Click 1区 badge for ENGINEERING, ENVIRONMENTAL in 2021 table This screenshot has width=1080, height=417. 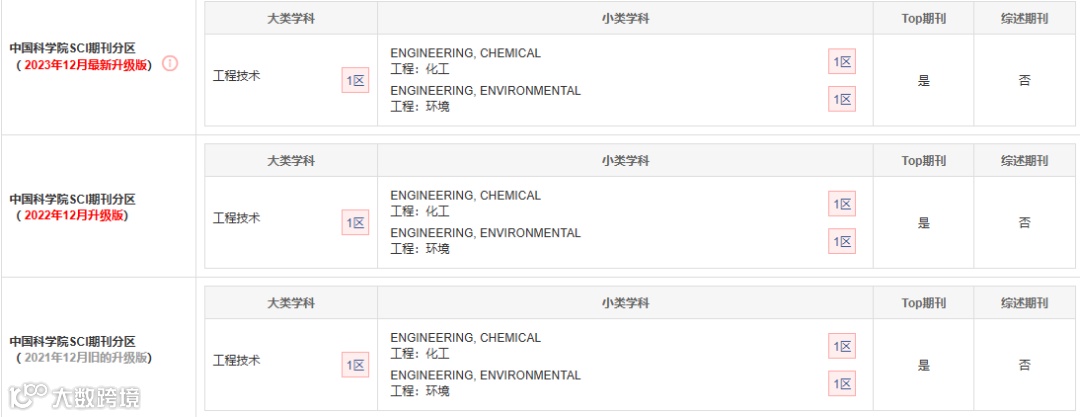(x=842, y=383)
